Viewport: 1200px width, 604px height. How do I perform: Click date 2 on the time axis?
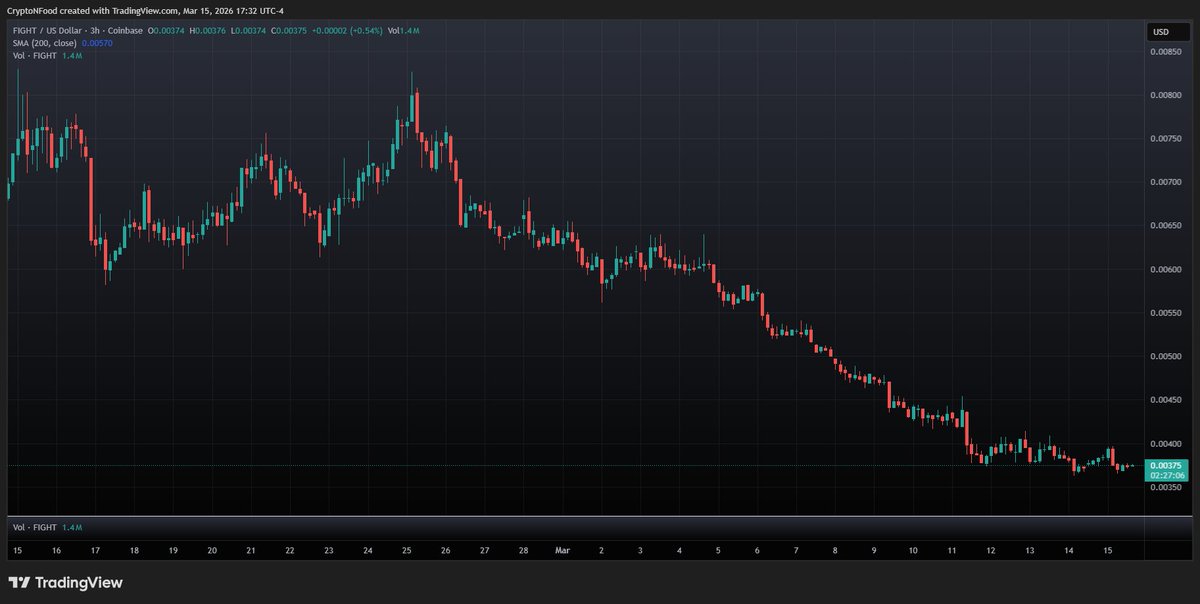tap(601, 550)
